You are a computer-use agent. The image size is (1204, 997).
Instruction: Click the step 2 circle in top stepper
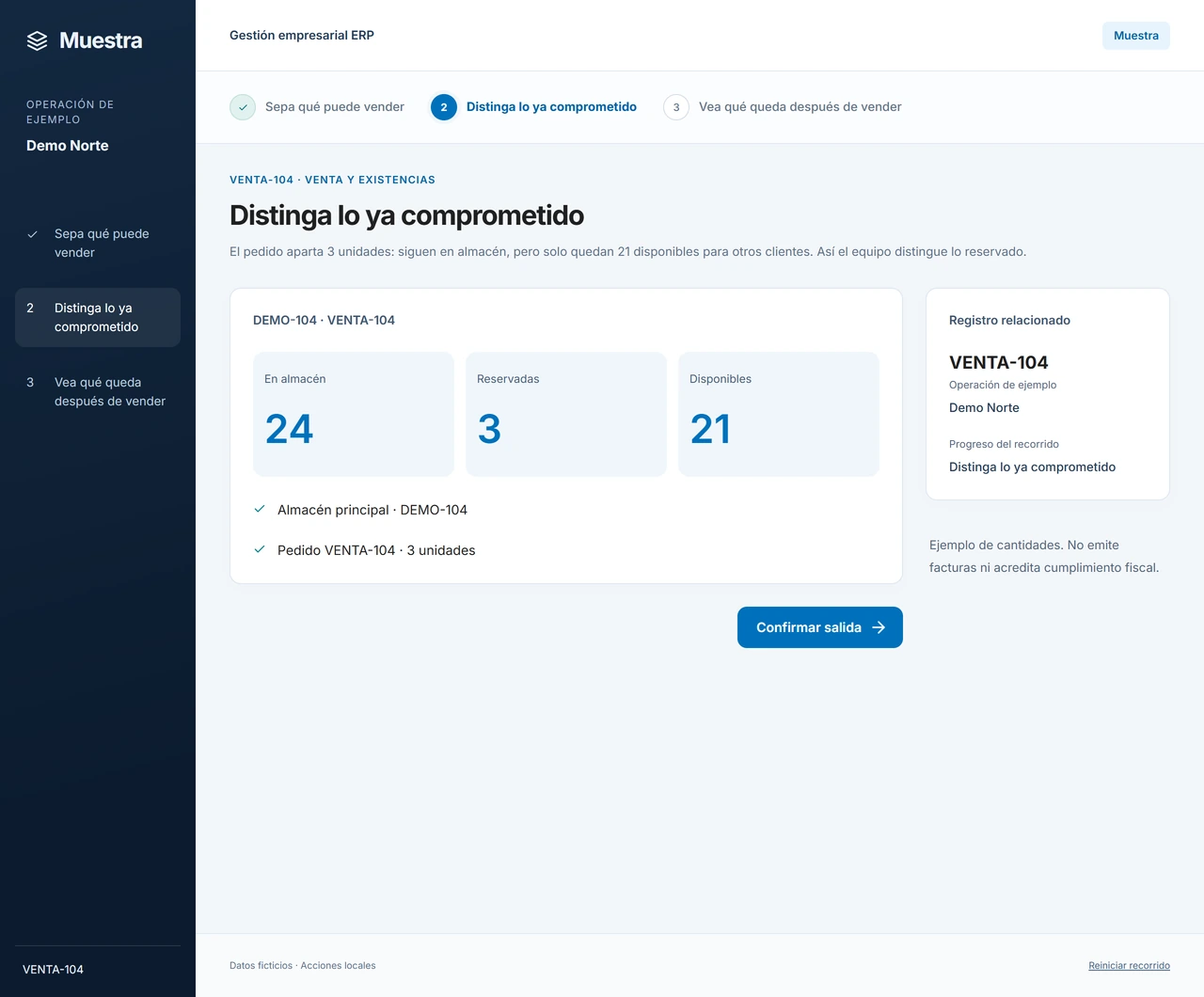[x=444, y=107]
